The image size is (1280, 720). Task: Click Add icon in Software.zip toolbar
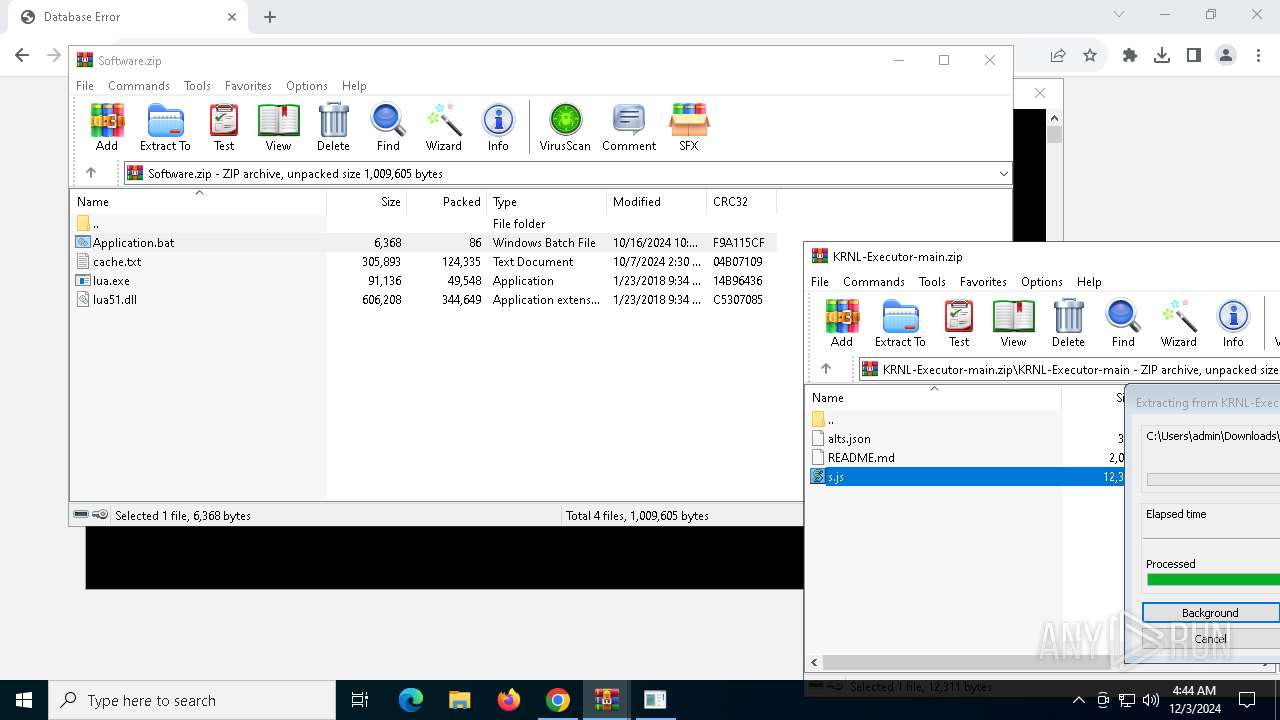[107, 127]
